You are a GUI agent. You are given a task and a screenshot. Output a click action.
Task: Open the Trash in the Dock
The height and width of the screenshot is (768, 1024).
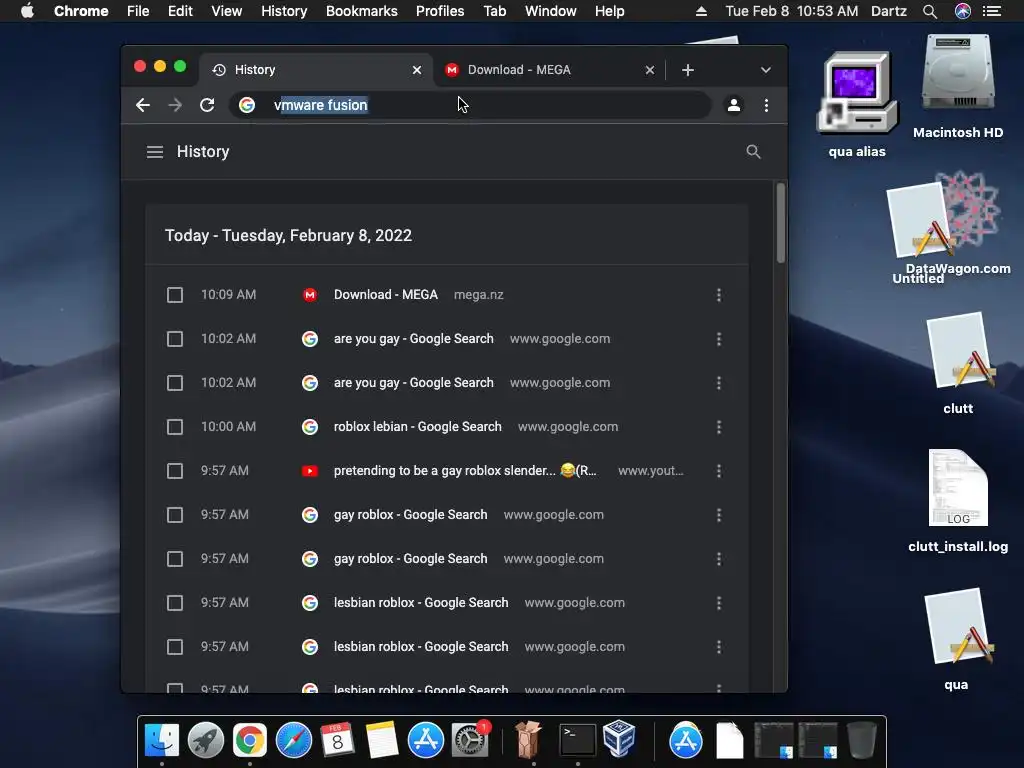[x=861, y=740]
